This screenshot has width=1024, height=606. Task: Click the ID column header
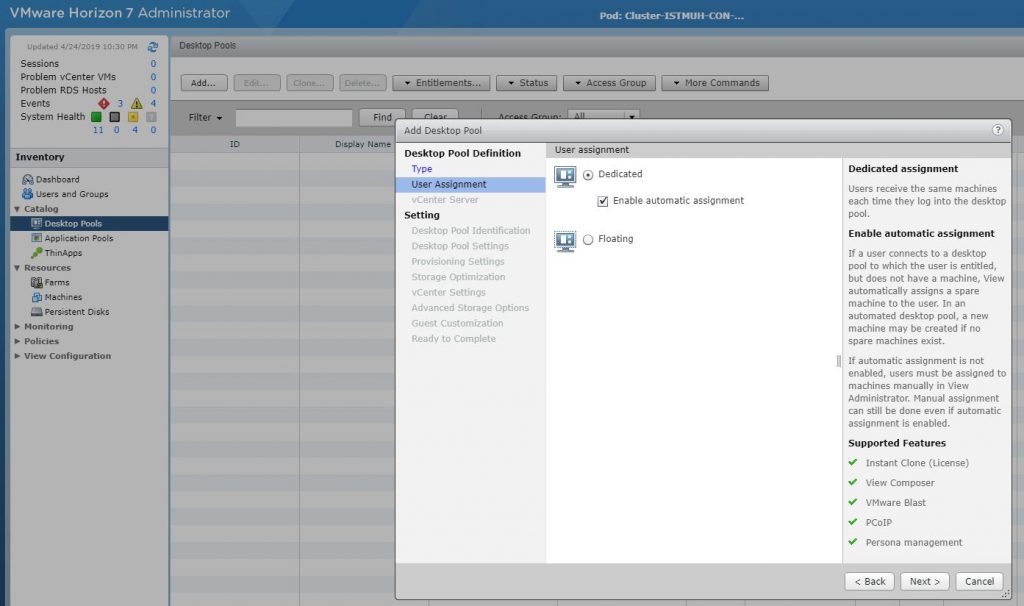click(234, 144)
